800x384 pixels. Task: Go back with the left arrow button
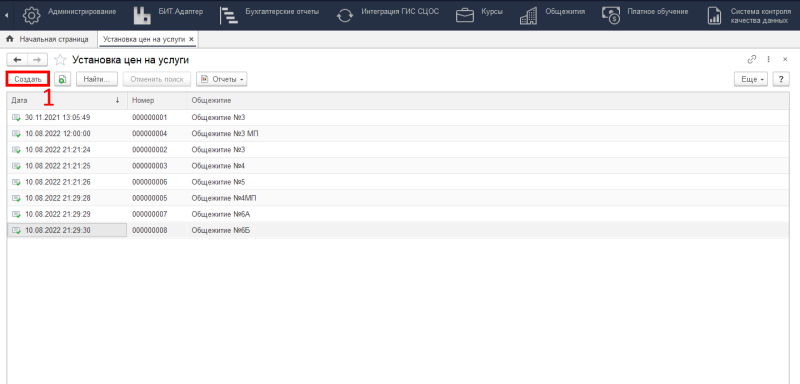pos(17,60)
